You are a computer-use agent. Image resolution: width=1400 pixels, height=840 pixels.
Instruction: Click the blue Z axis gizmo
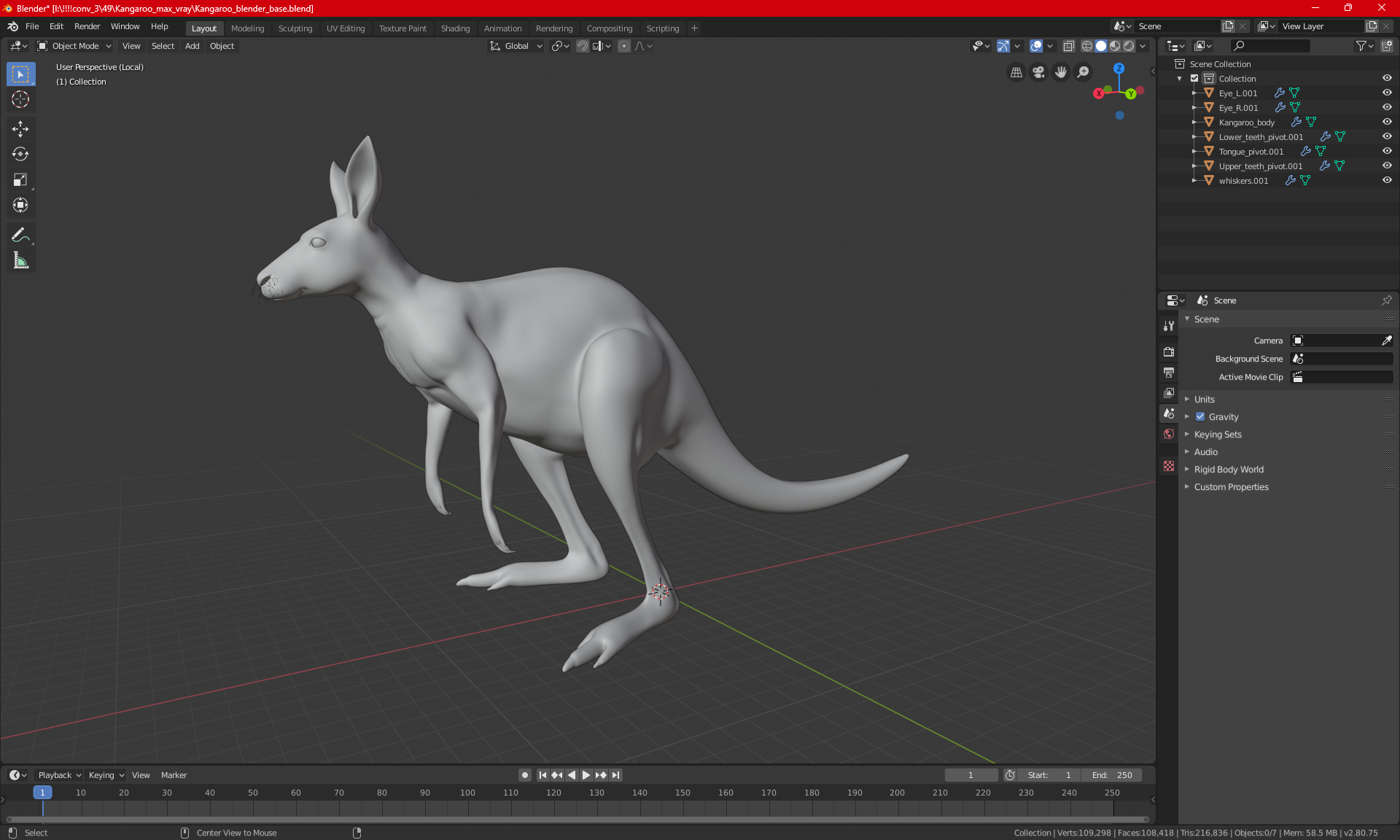click(x=1119, y=69)
